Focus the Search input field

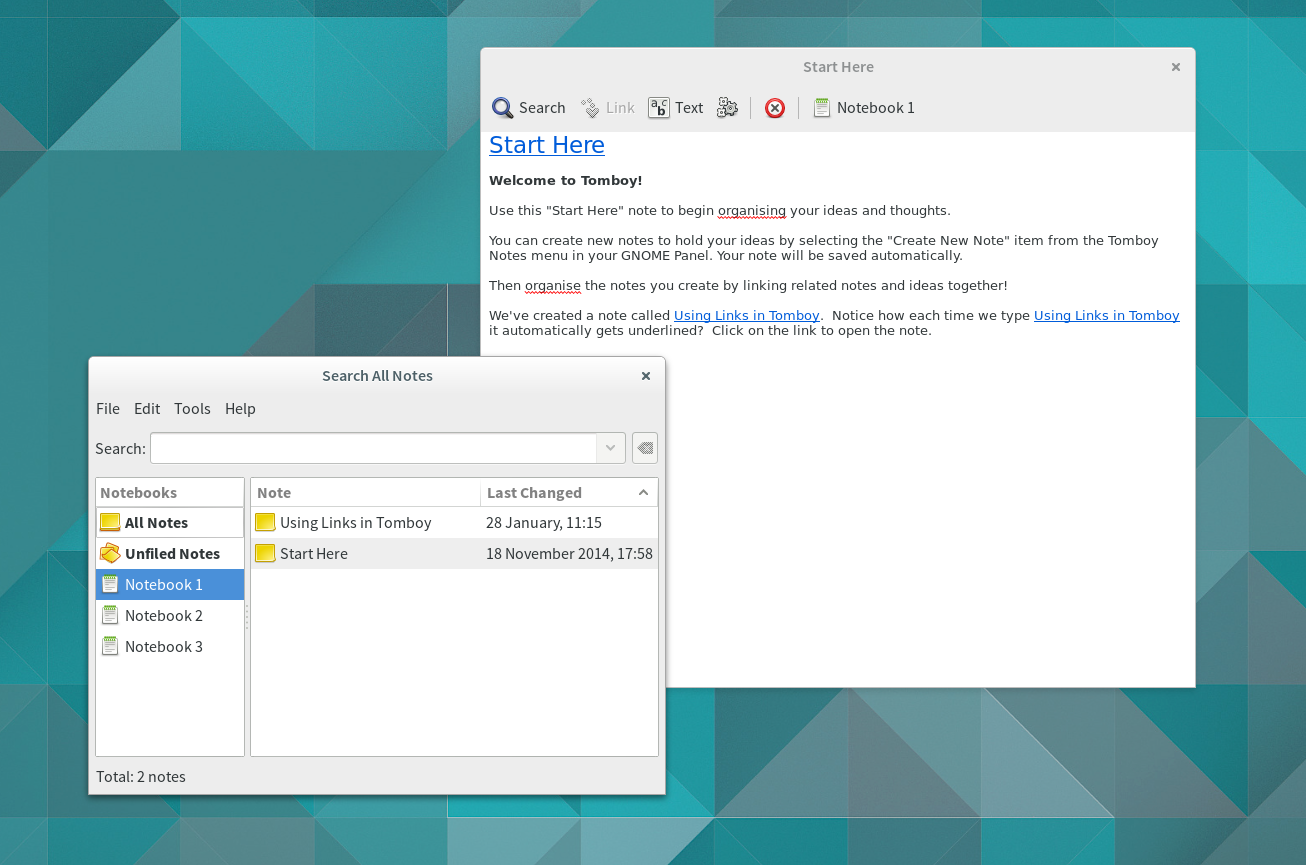373,448
